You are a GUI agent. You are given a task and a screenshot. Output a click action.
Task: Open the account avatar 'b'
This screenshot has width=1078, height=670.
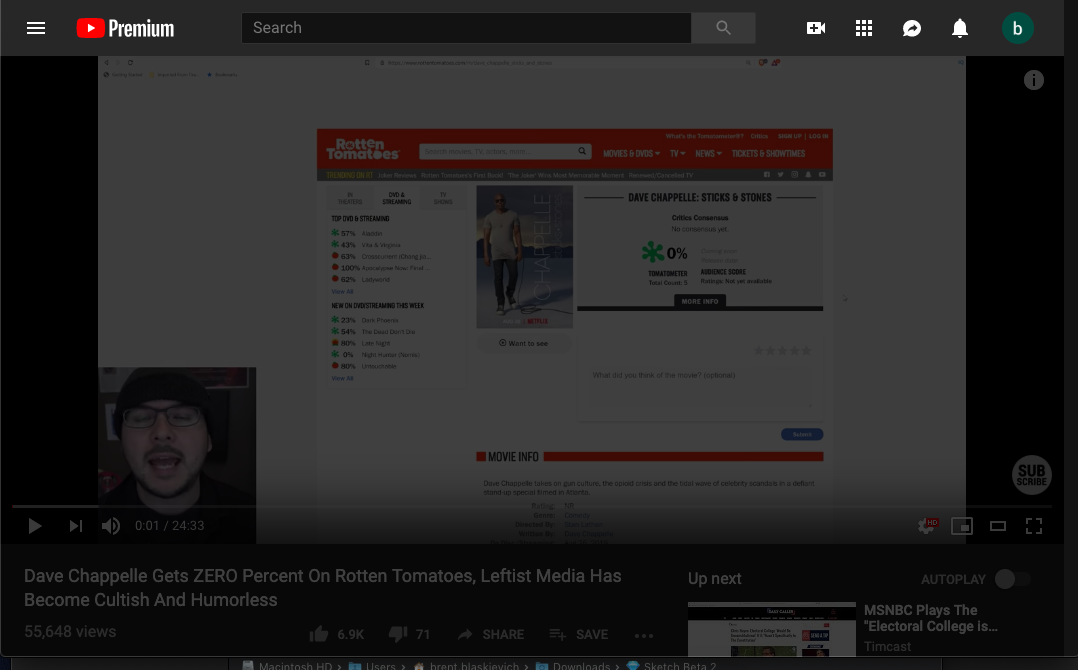(x=1018, y=28)
